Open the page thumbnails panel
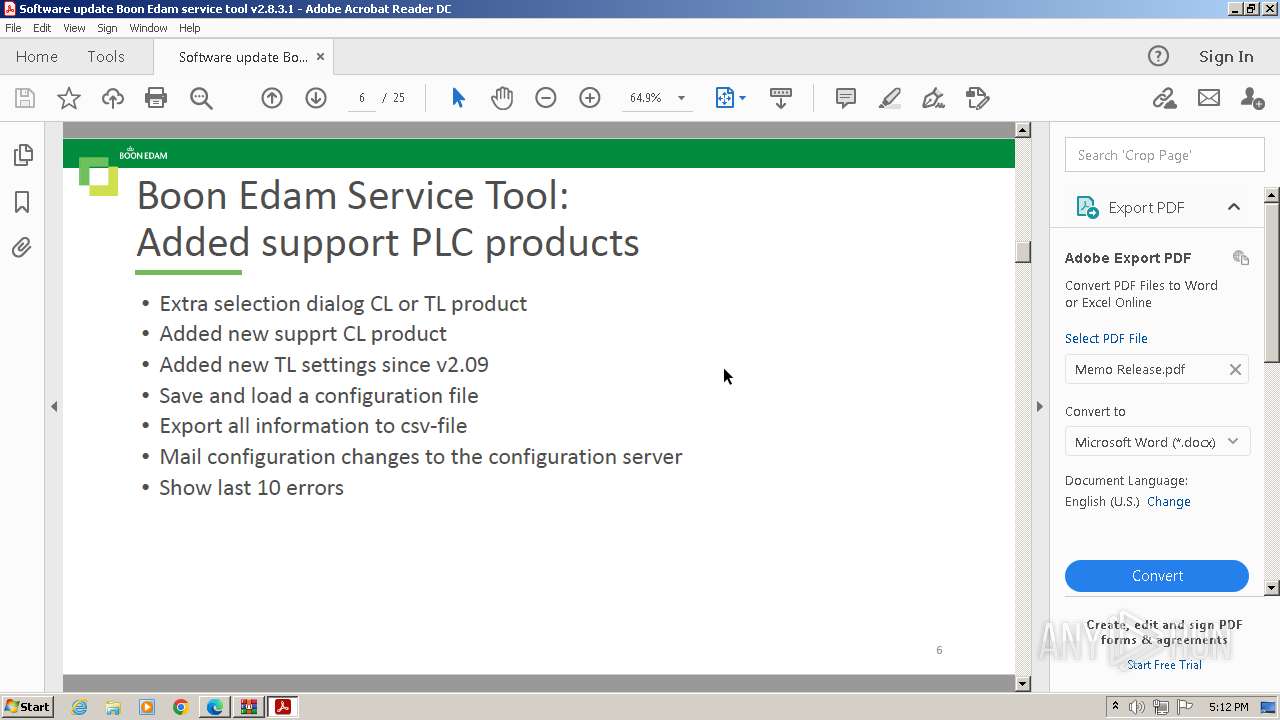 (22, 155)
